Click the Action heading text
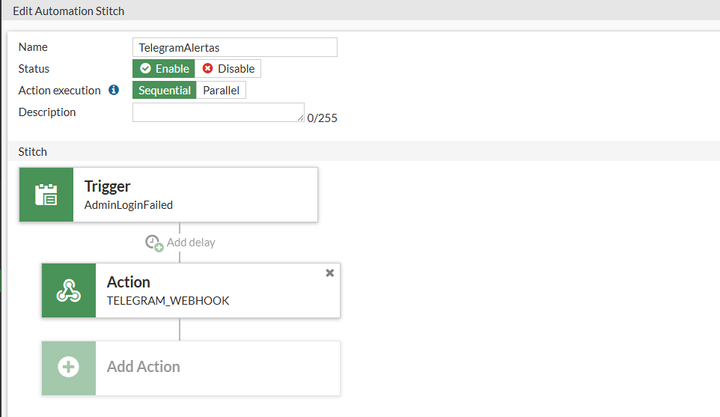The width and height of the screenshot is (720, 417). click(128, 282)
